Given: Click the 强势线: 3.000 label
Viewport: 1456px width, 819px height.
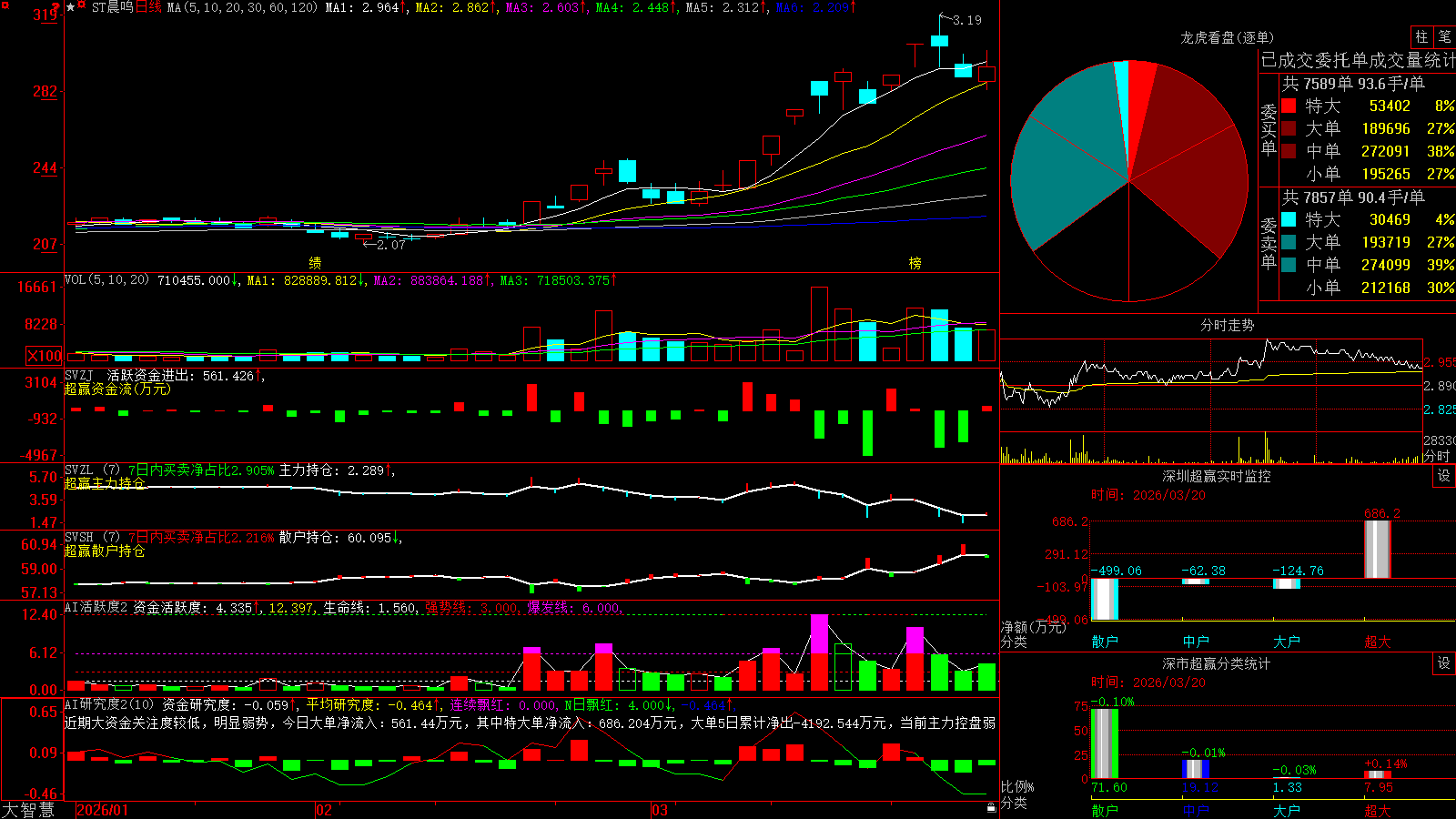Looking at the screenshot, I should pyautogui.click(x=471, y=608).
